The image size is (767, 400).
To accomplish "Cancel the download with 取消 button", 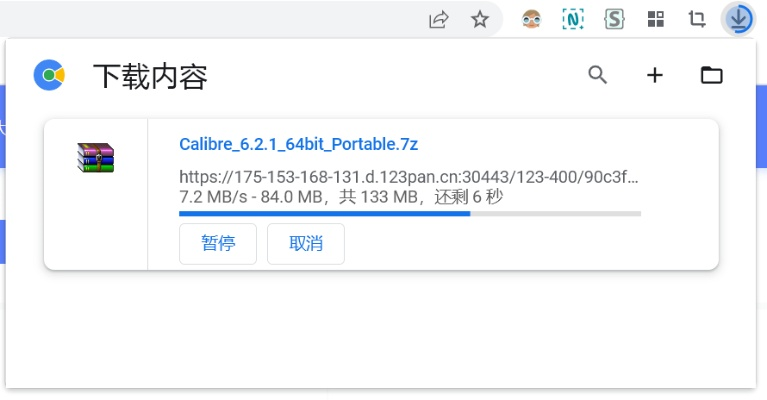I will click(306, 244).
